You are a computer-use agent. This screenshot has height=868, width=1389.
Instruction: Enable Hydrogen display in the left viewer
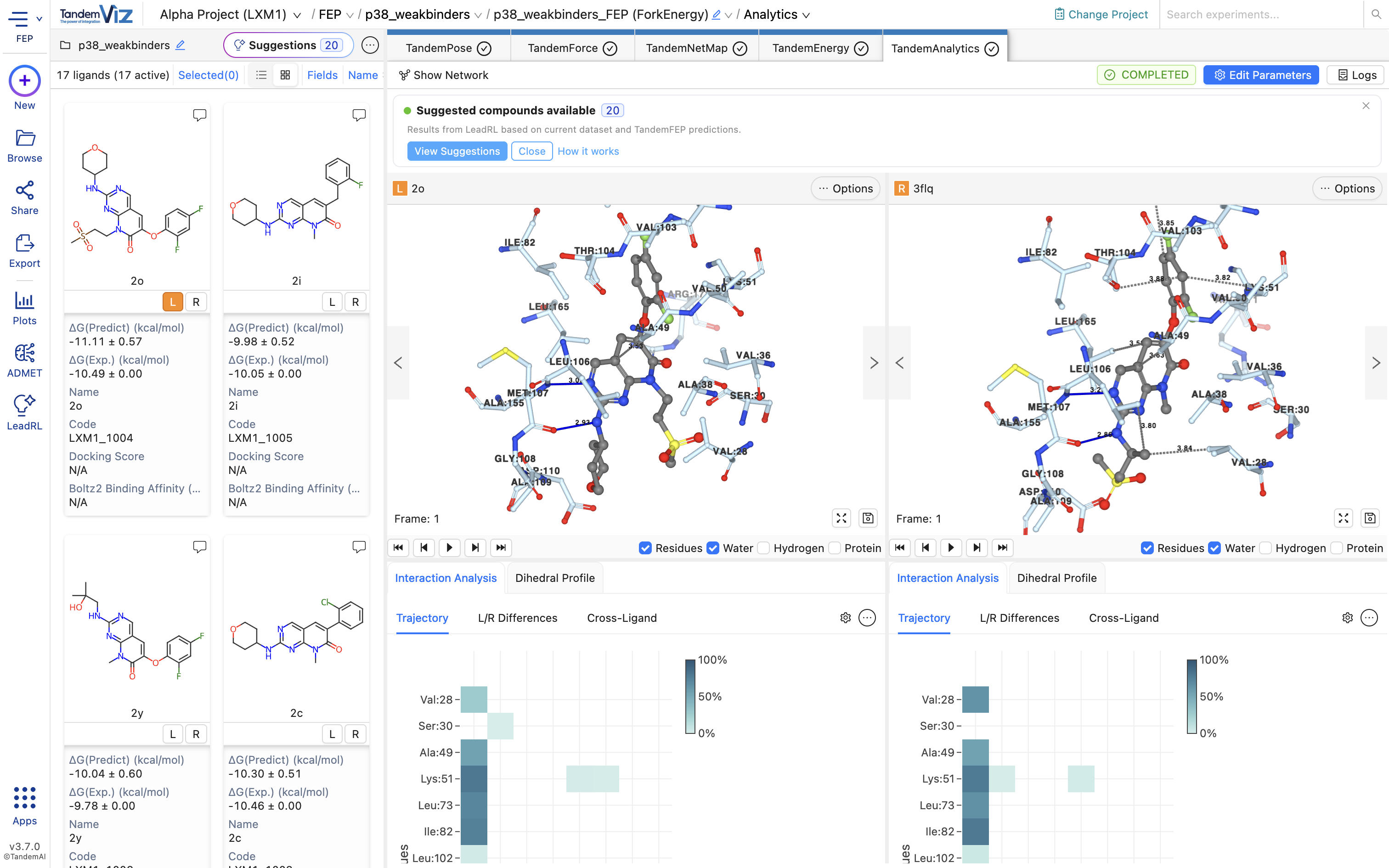click(x=764, y=547)
